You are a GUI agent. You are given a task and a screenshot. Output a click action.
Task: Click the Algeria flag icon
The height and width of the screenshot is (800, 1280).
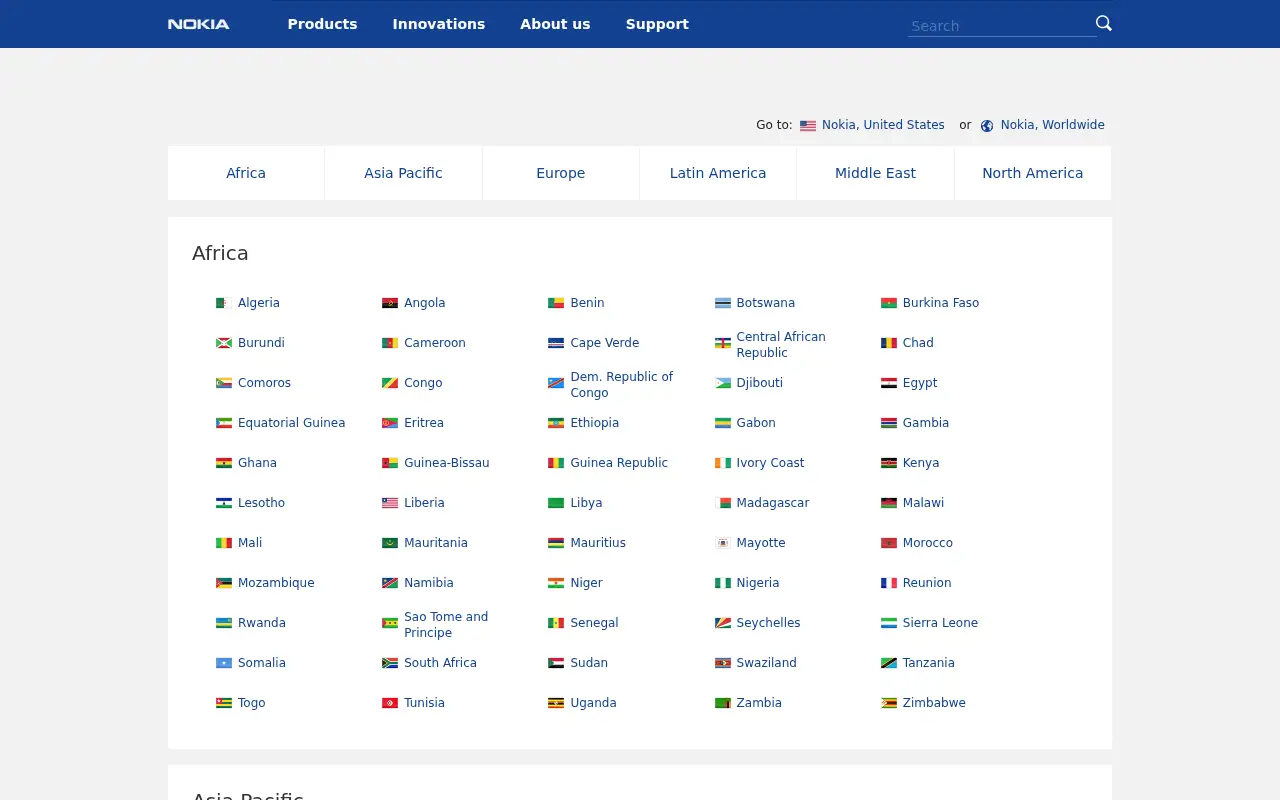pos(224,303)
